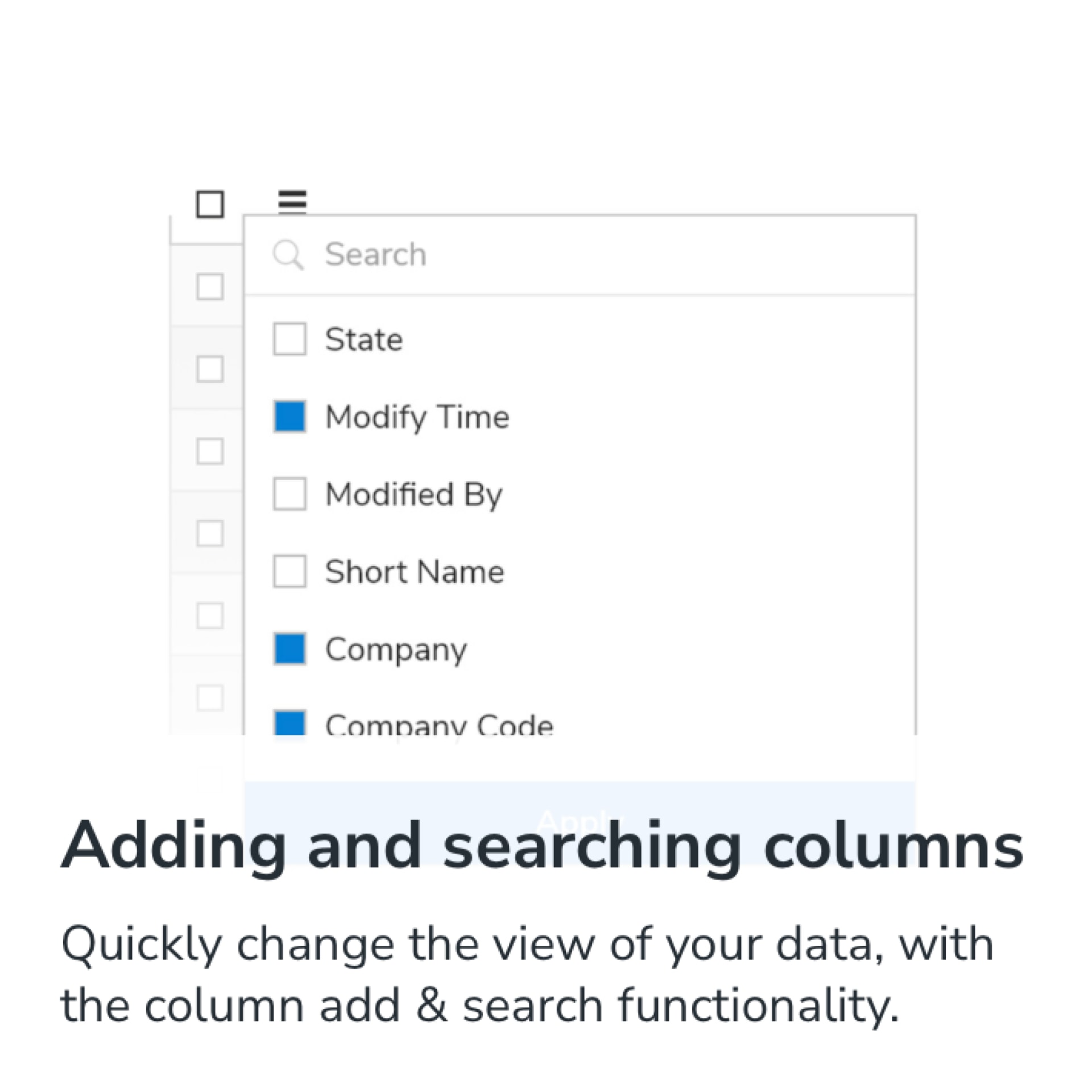1092x1092 pixels.
Task: Click the Modify Time label
Action: (417, 417)
